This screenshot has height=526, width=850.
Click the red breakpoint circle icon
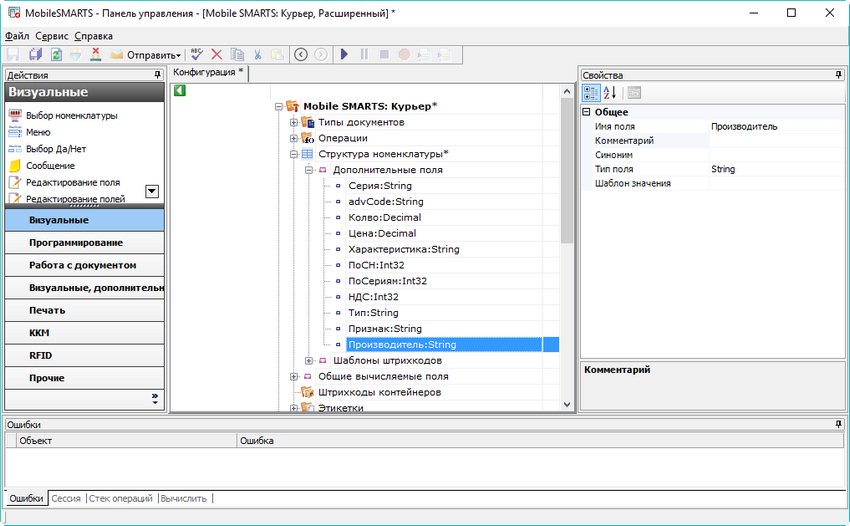pyautogui.click(x=404, y=54)
